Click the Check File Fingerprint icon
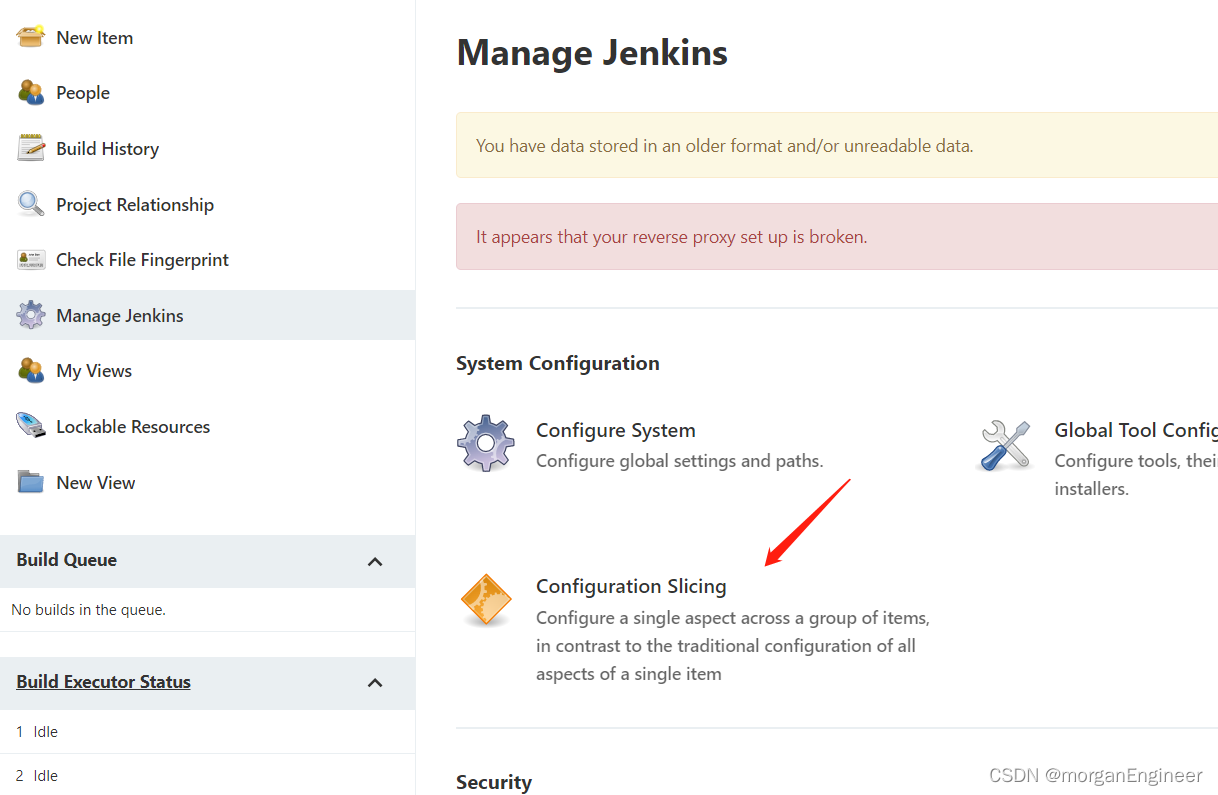 click(31, 260)
